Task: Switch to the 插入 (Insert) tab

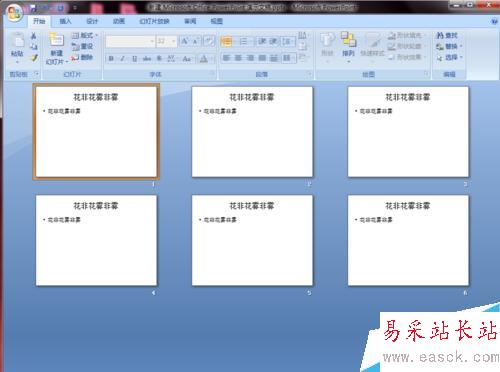Action: point(65,21)
